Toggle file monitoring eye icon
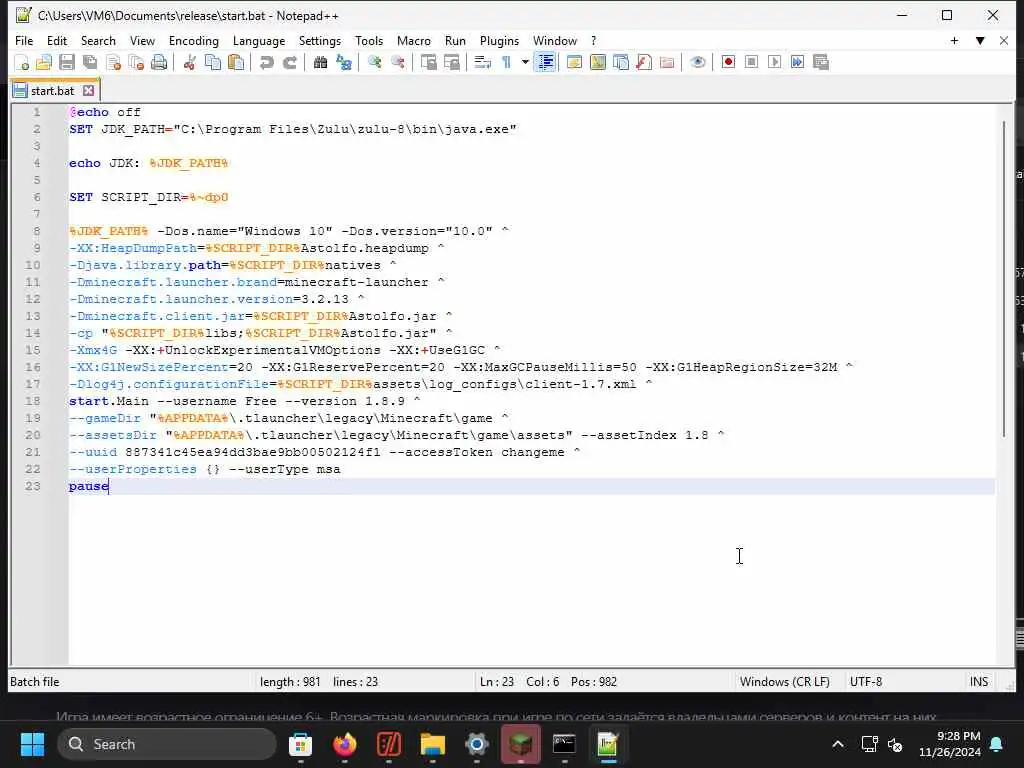The width and height of the screenshot is (1024, 768). pos(697,63)
